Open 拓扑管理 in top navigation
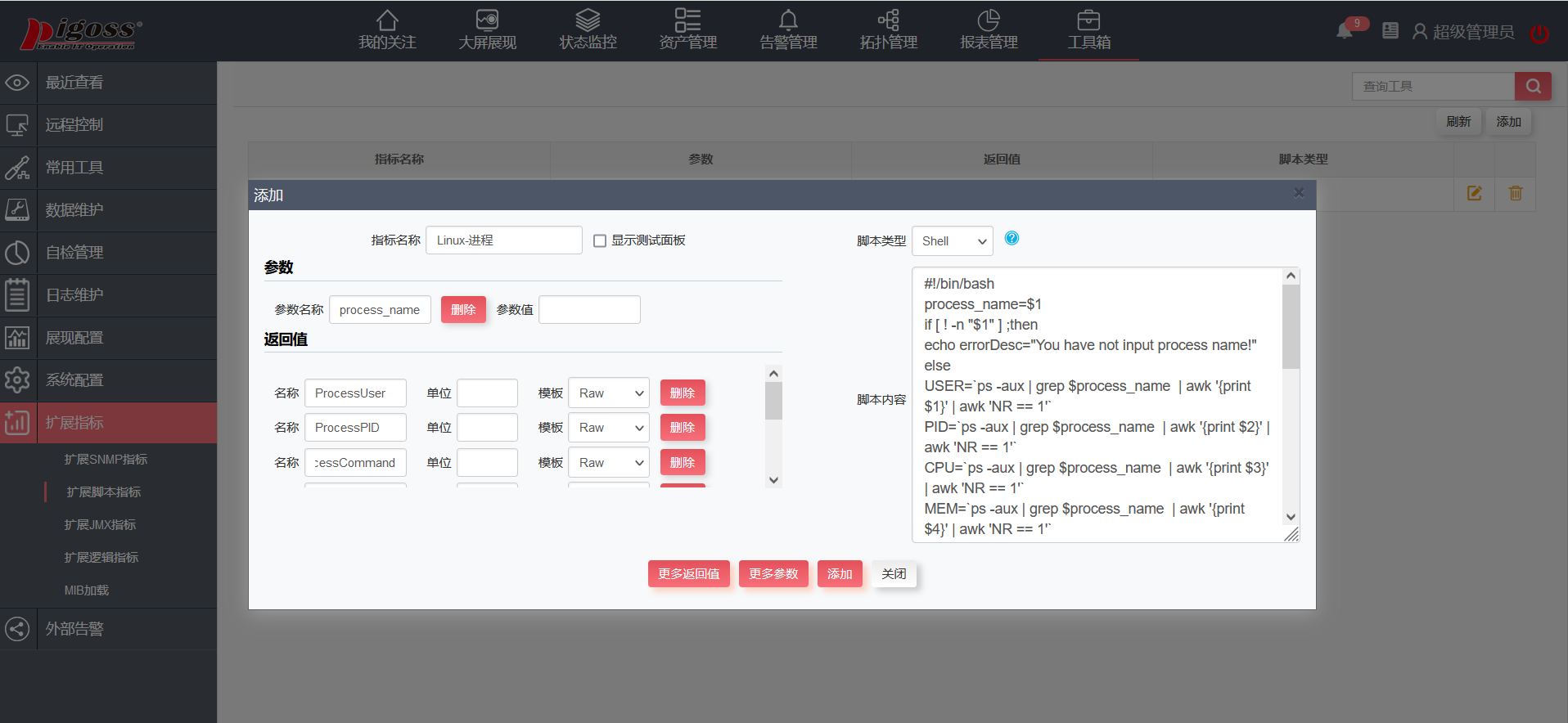Screen dimensions: 1568x723 (888, 30)
